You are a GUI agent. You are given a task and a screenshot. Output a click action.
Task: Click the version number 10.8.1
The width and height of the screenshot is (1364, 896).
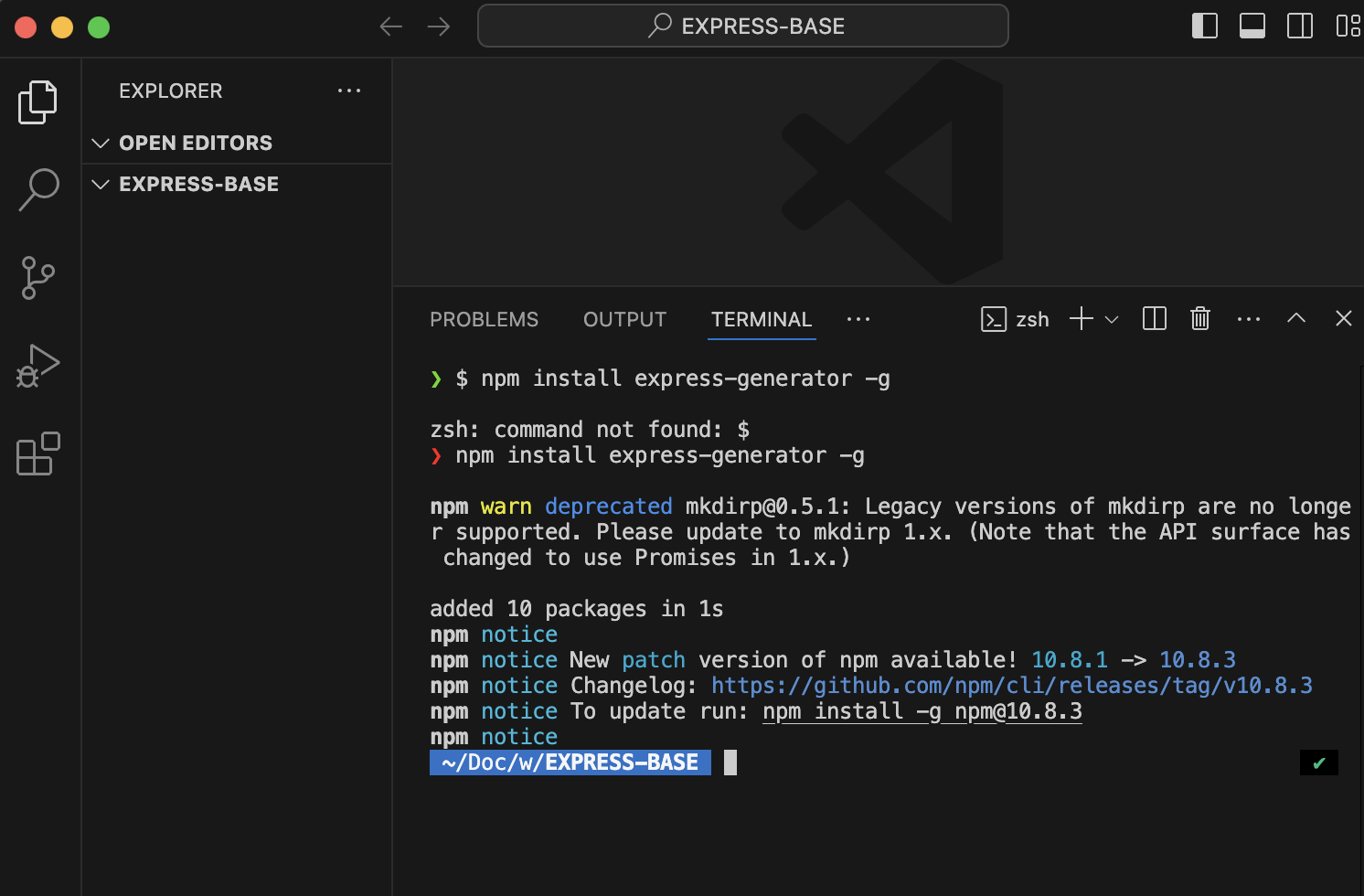click(x=1070, y=660)
